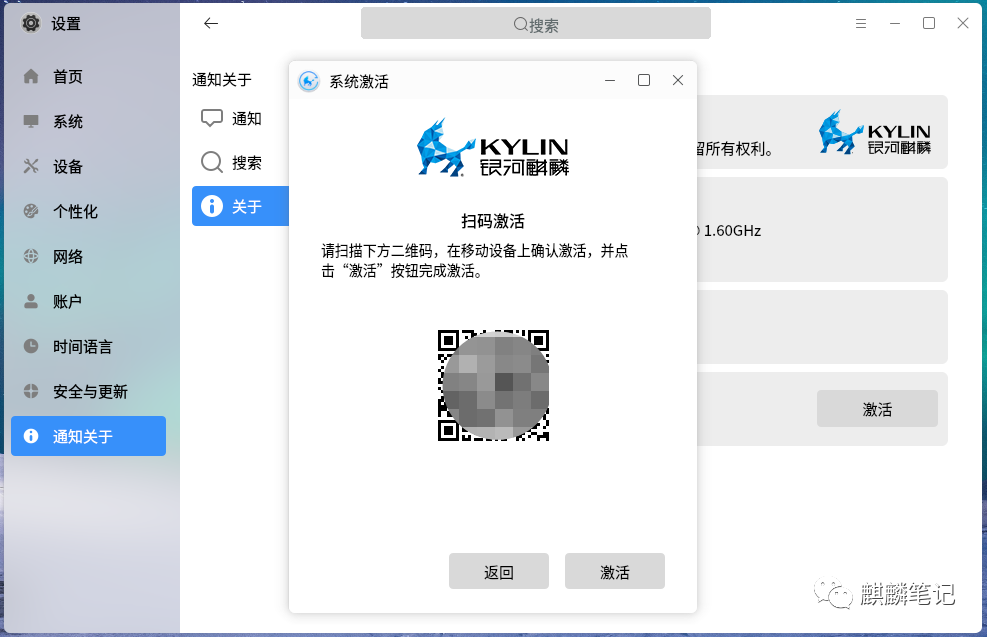Open 搜索 search sub-page

240,162
